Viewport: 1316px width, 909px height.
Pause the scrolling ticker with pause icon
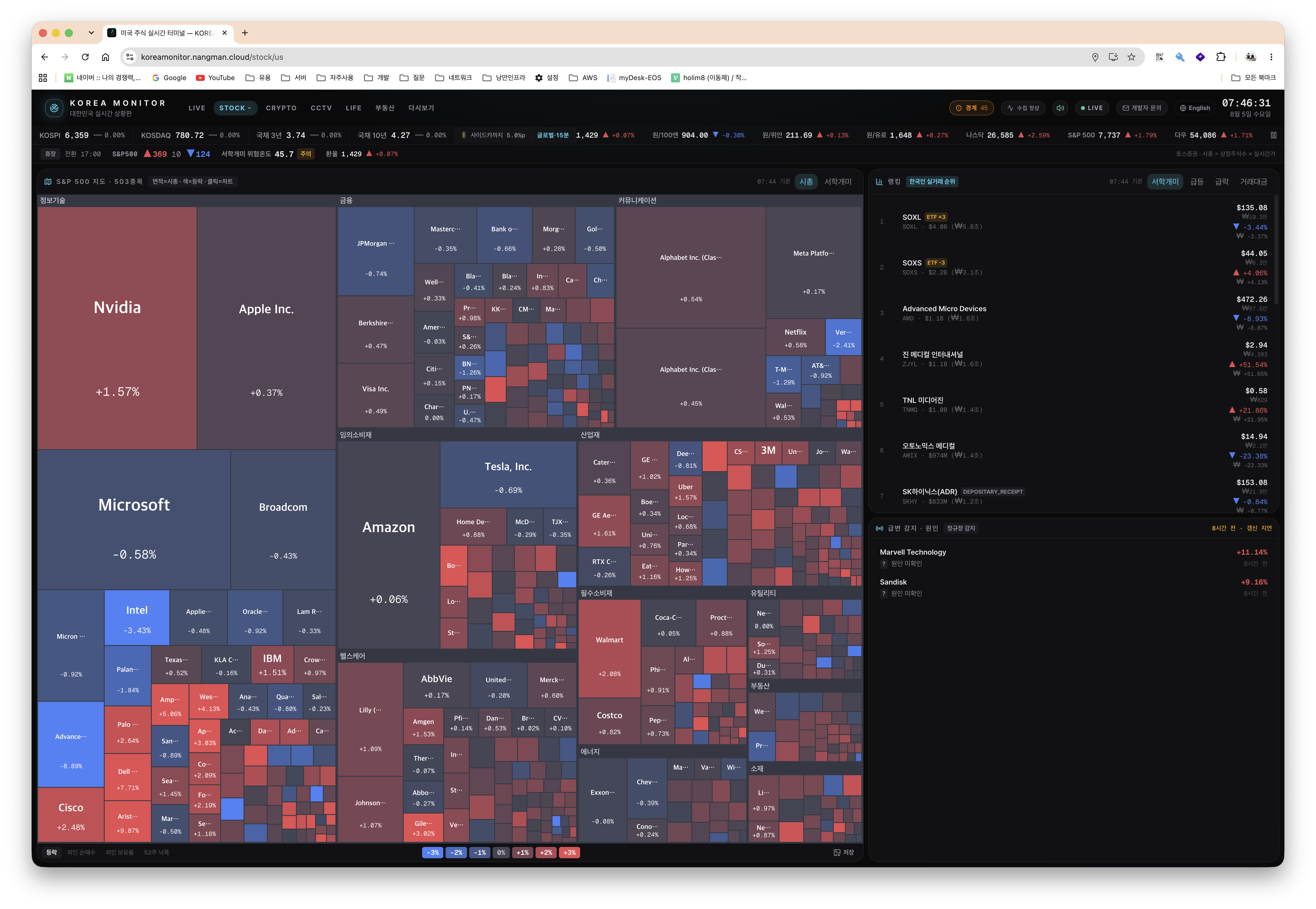(1273, 135)
